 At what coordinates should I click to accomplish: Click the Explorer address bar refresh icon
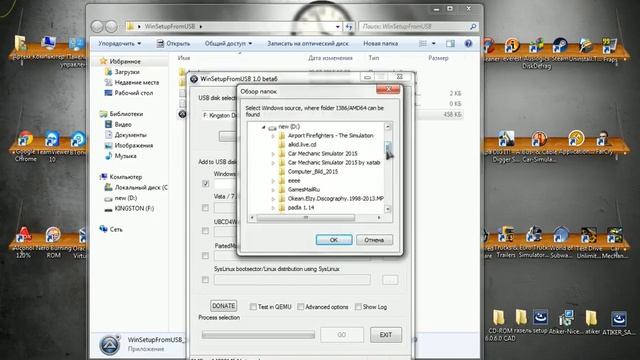(349, 27)
